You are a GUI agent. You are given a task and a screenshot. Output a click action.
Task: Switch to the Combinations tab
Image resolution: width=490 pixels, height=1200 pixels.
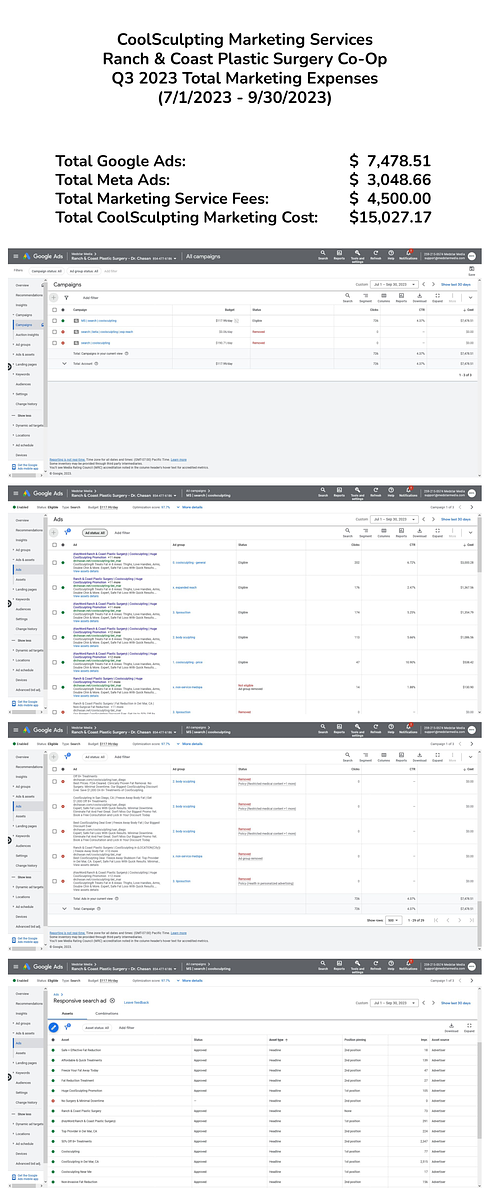(107, 1013)
